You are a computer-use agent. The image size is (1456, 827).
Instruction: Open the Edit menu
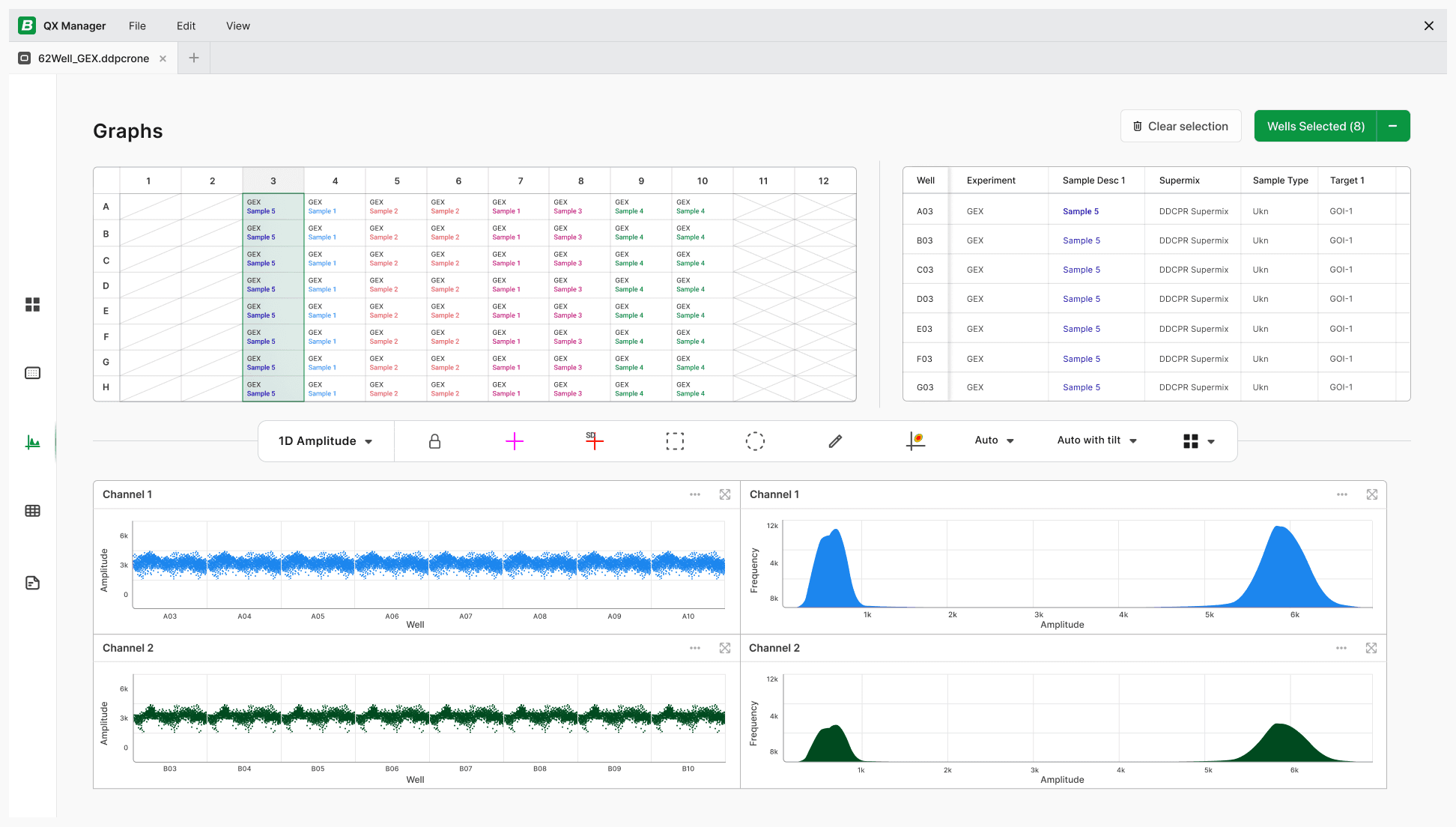(186, 25)
